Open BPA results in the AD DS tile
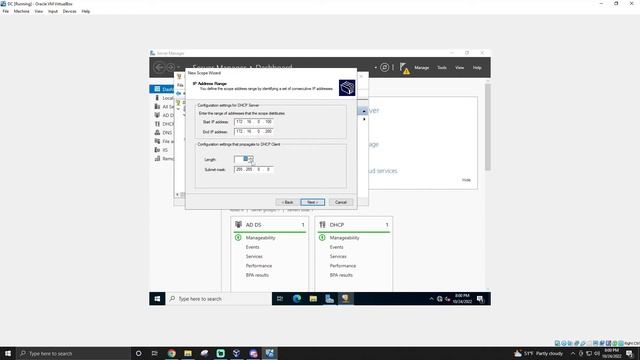 pyautogui.click(x=257, y=275)
